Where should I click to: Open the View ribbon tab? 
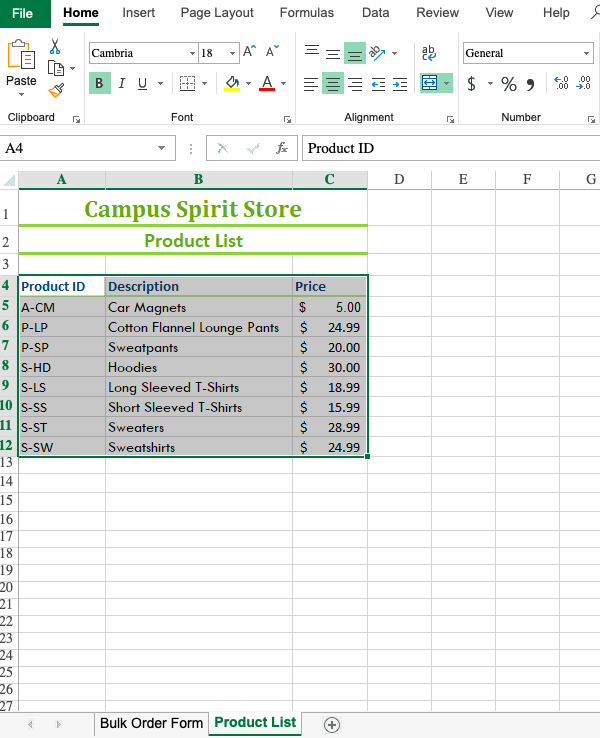coord(499,13)
